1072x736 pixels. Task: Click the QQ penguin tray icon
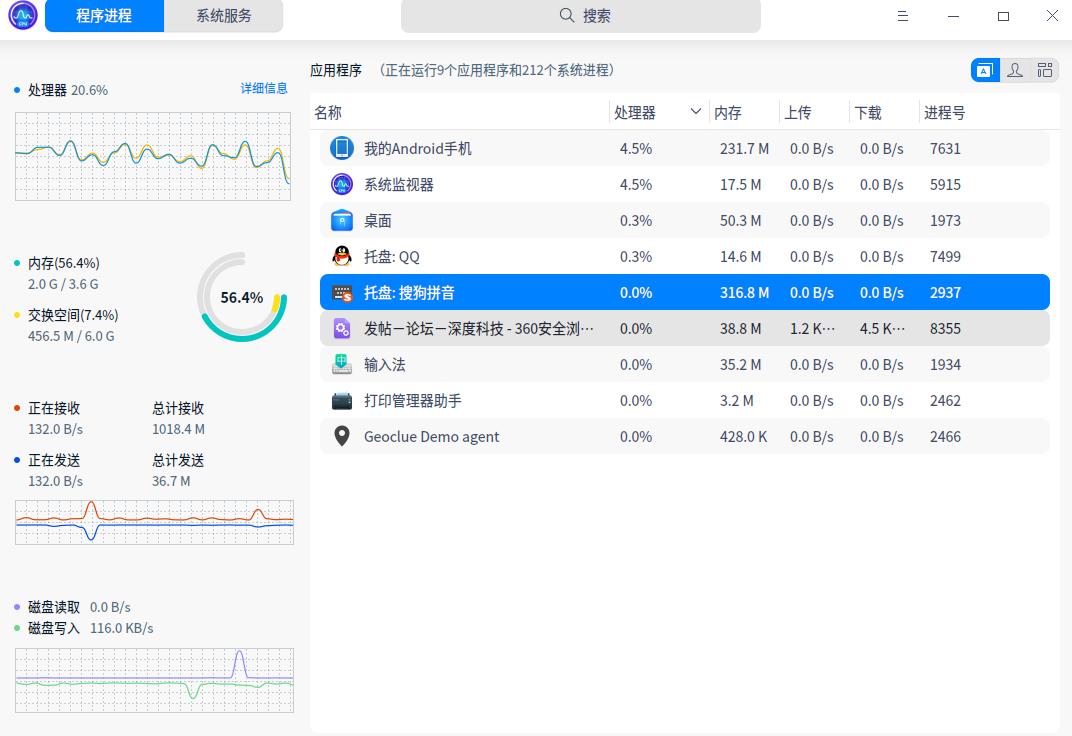(x=342, y=256)
